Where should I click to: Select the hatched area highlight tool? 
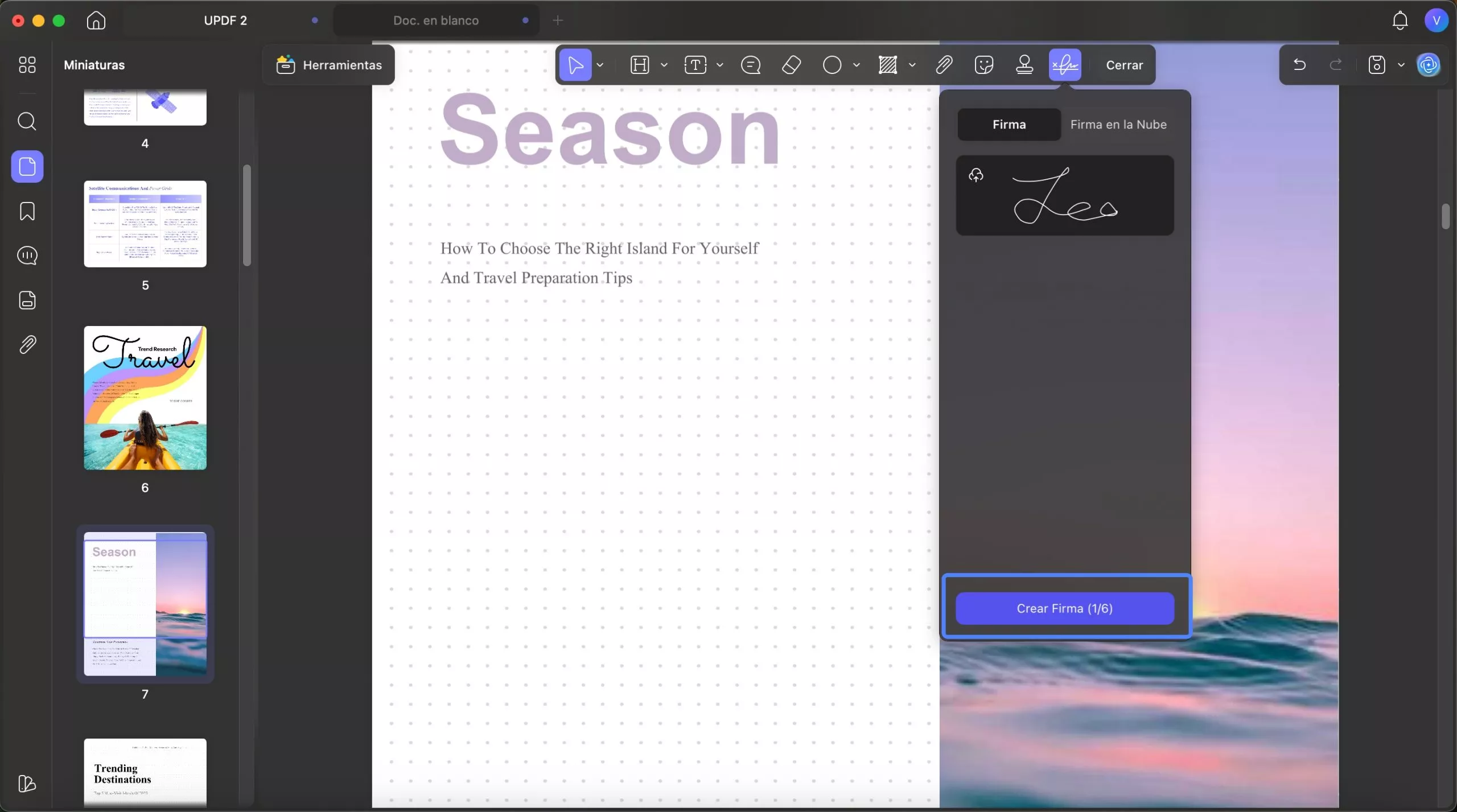(888, 65)
